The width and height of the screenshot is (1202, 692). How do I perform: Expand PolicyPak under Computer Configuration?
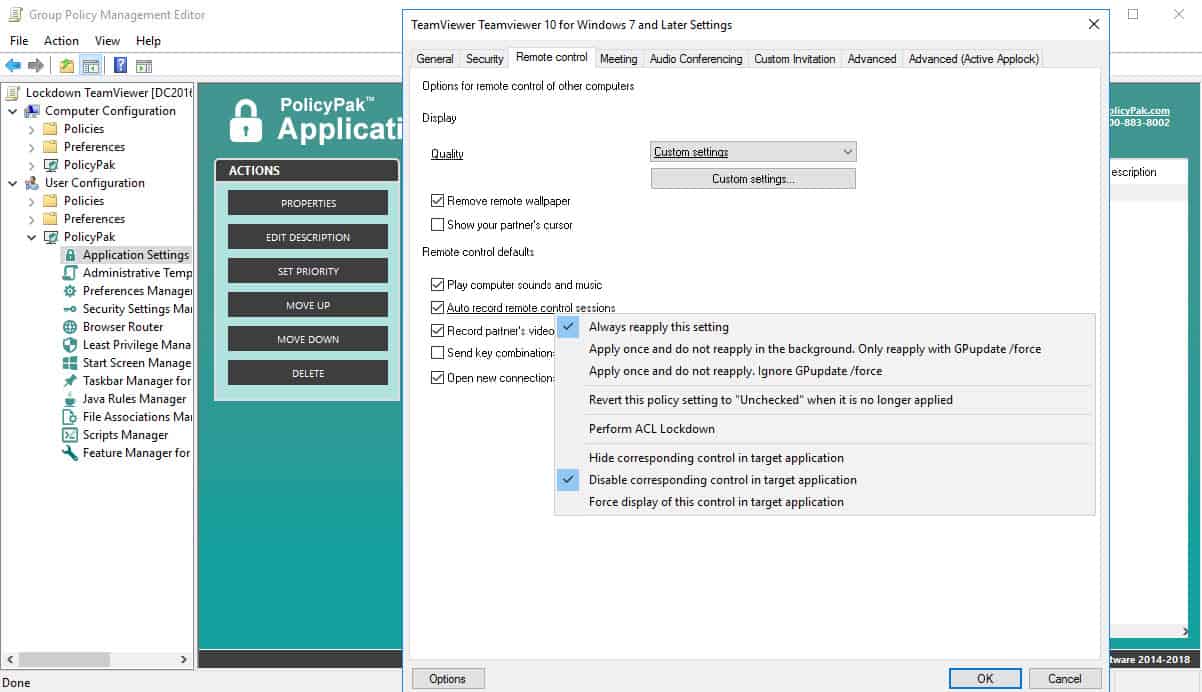31,165
